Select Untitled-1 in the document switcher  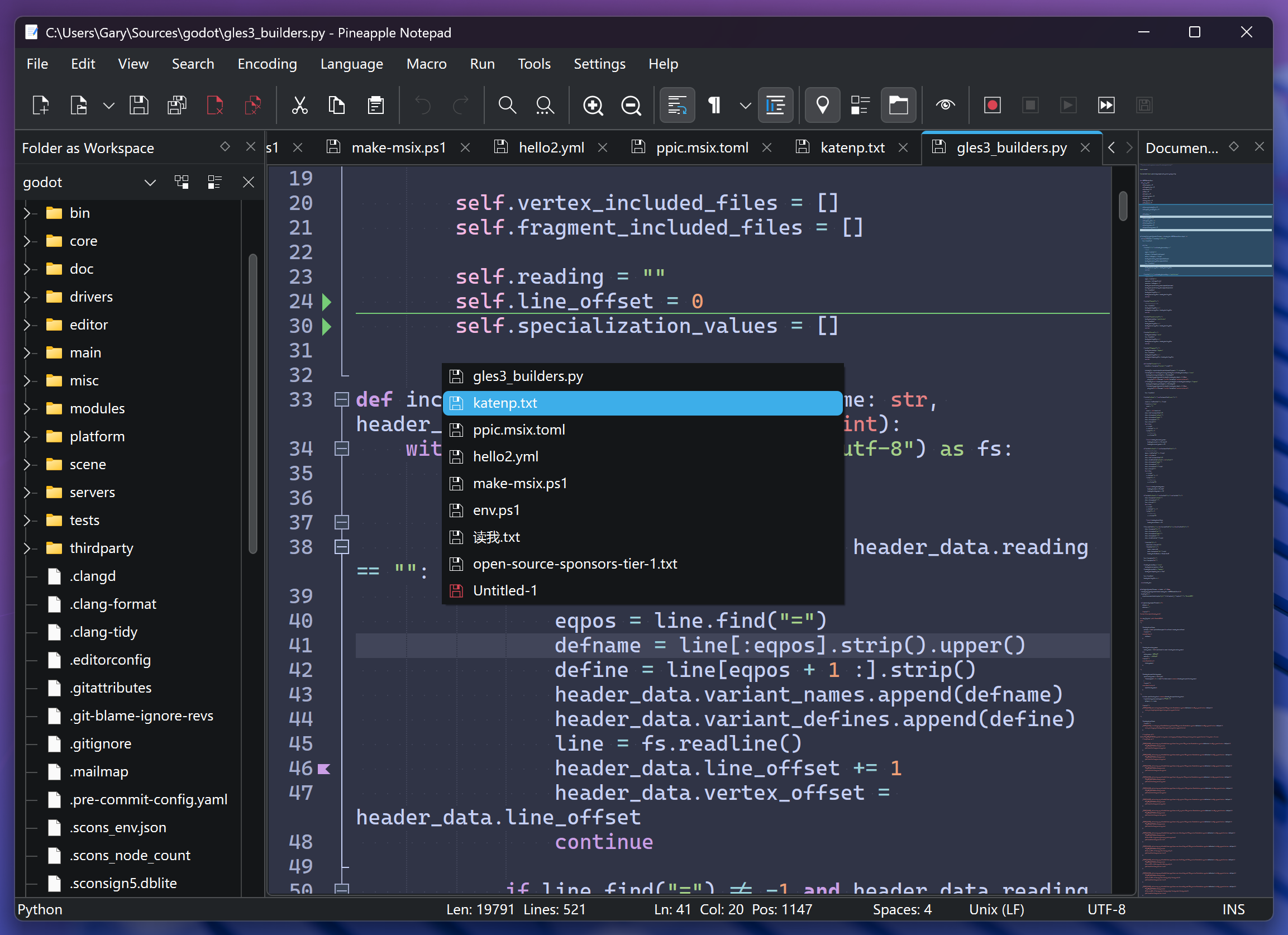click(642, 591)
